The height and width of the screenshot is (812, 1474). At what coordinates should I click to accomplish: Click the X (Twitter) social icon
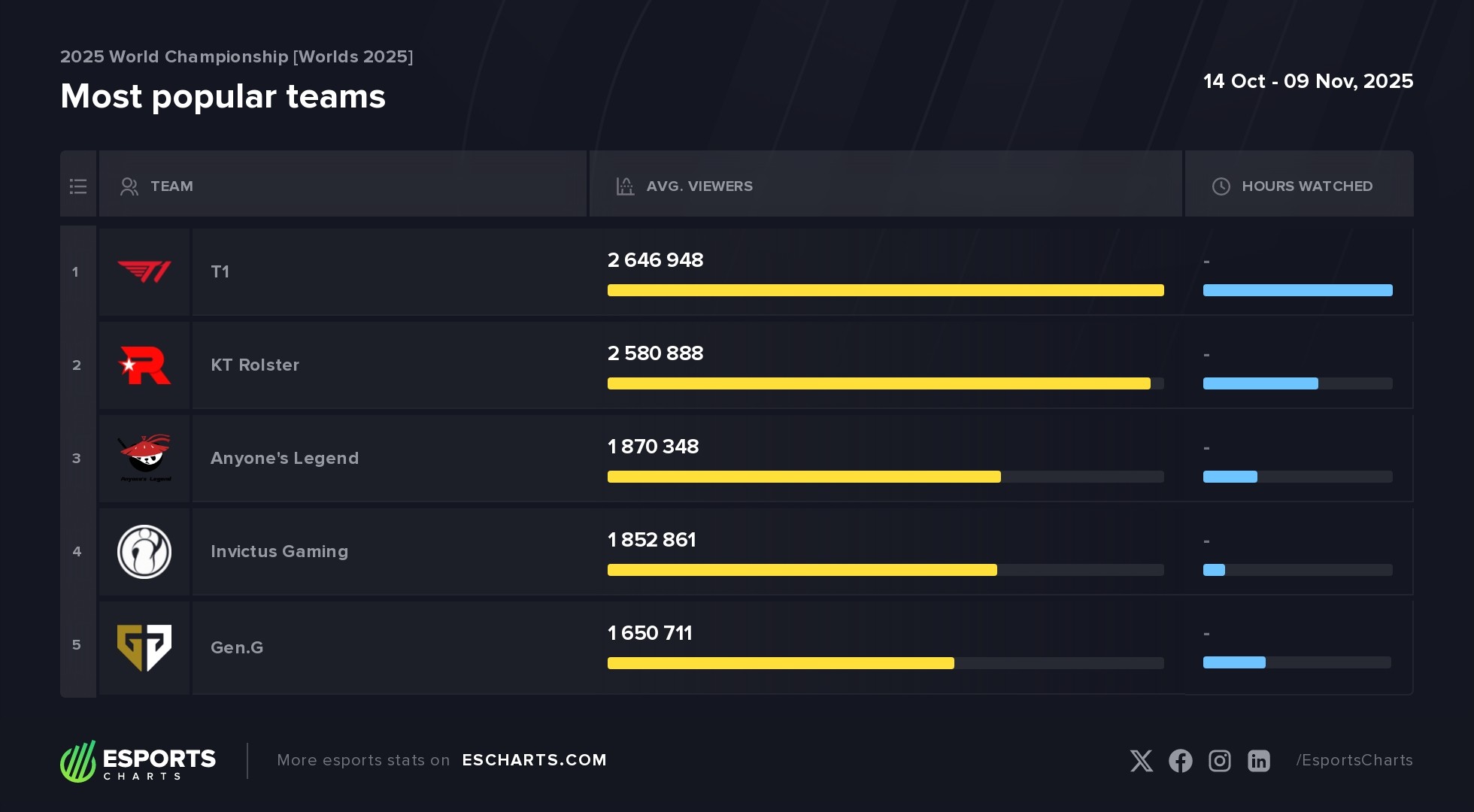tap(1141, 761)
